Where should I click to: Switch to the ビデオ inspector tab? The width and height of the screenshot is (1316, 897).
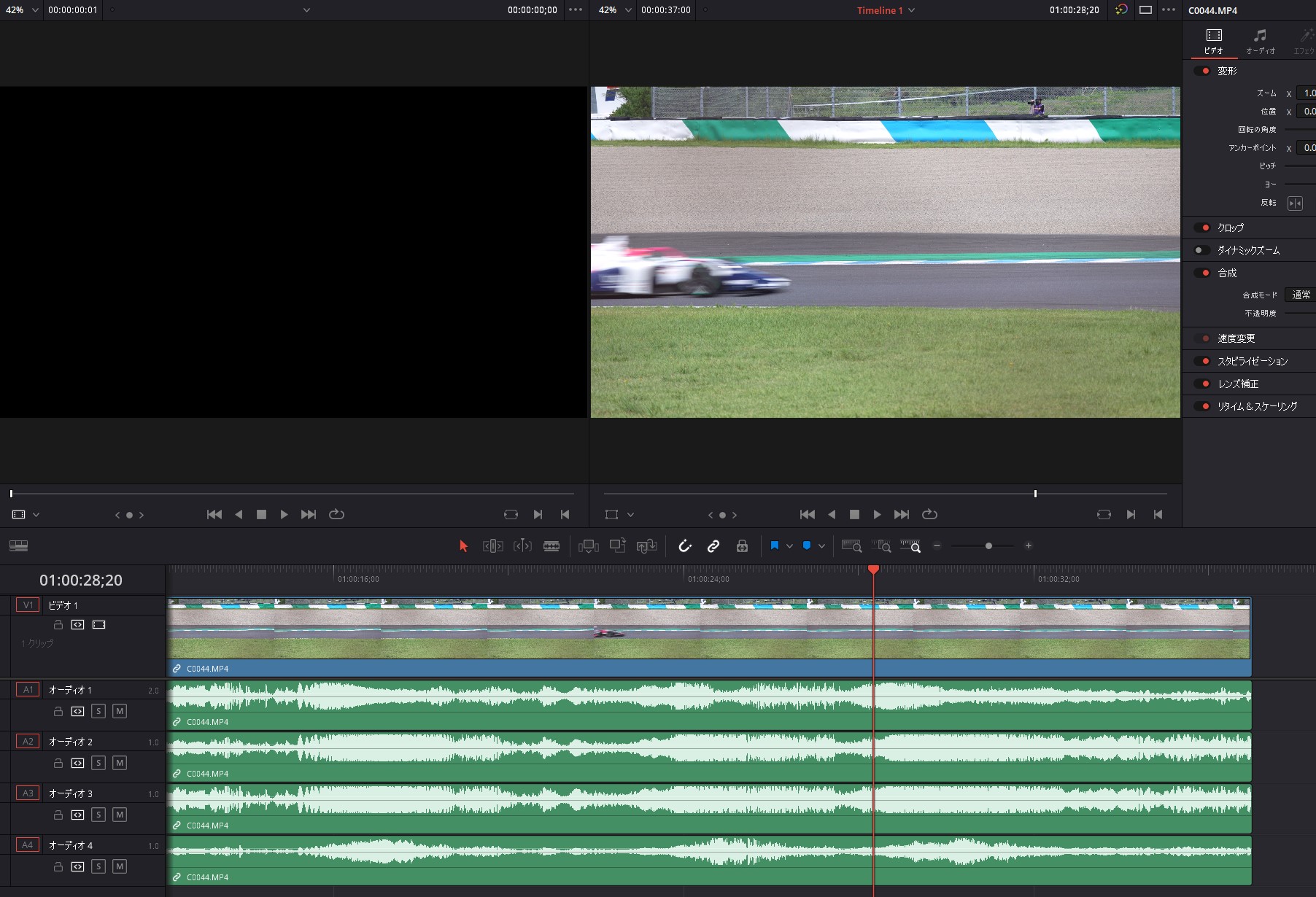(x=1214, y=42)
